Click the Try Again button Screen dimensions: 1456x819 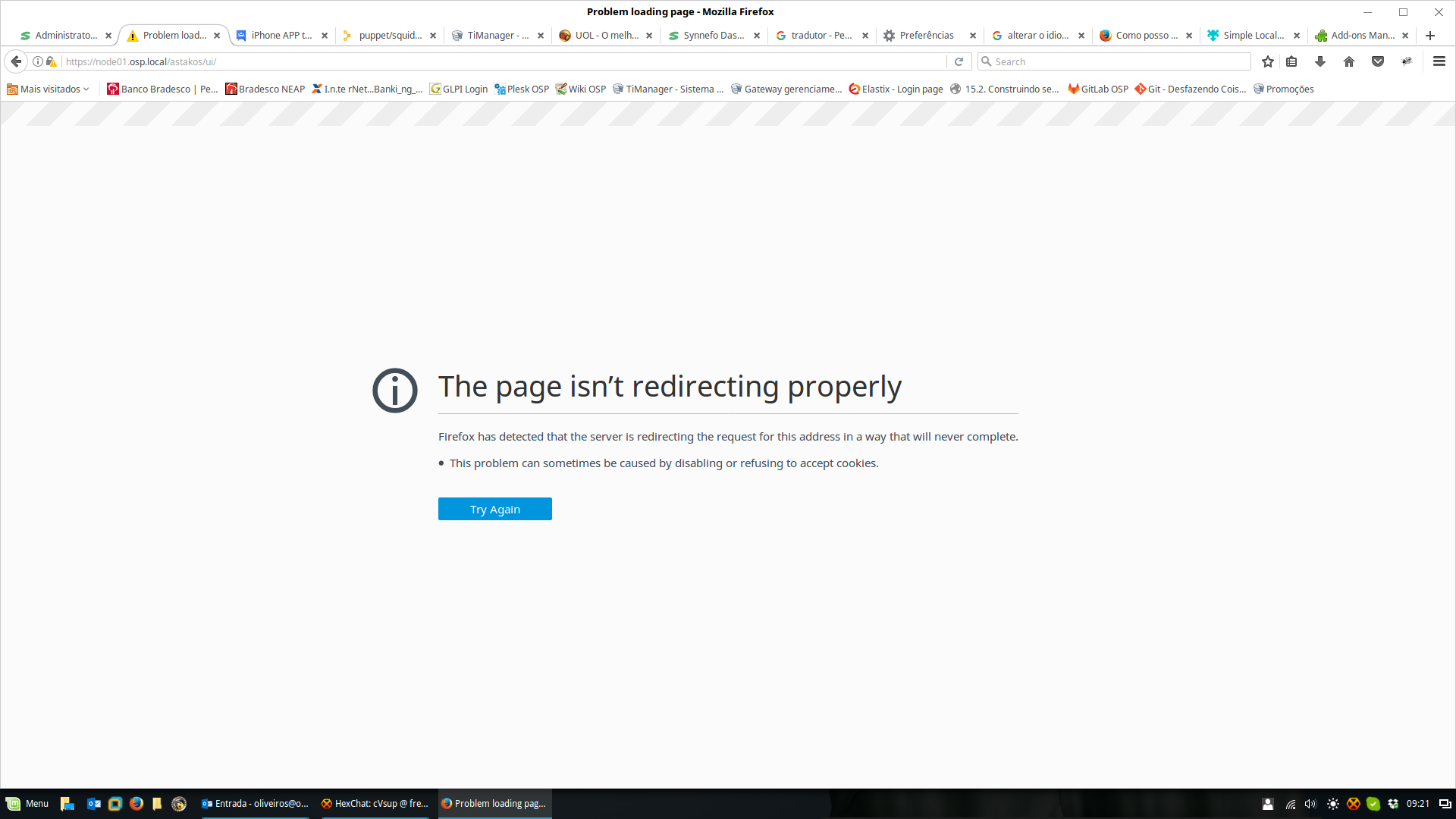point(495,509)
